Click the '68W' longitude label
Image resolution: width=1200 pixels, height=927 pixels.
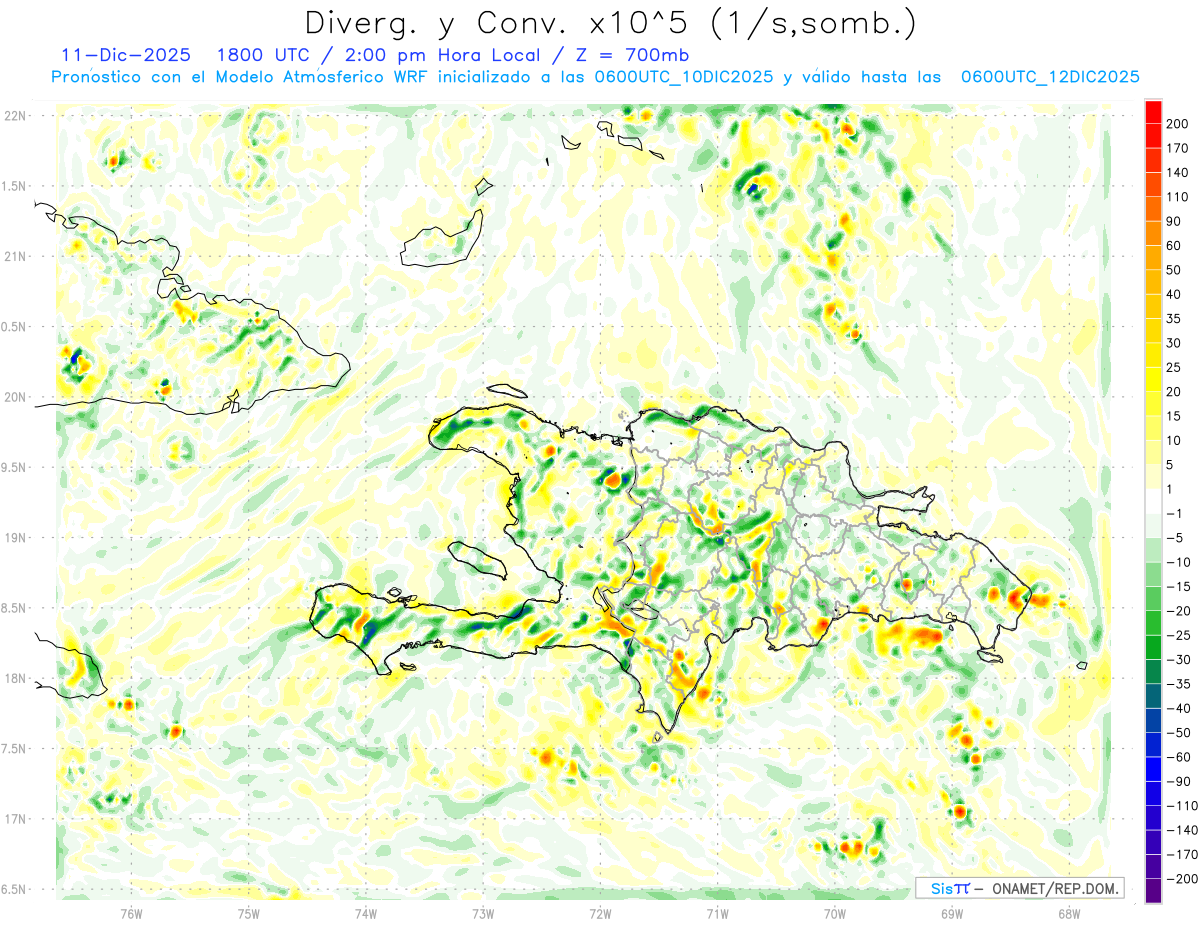1069,913
